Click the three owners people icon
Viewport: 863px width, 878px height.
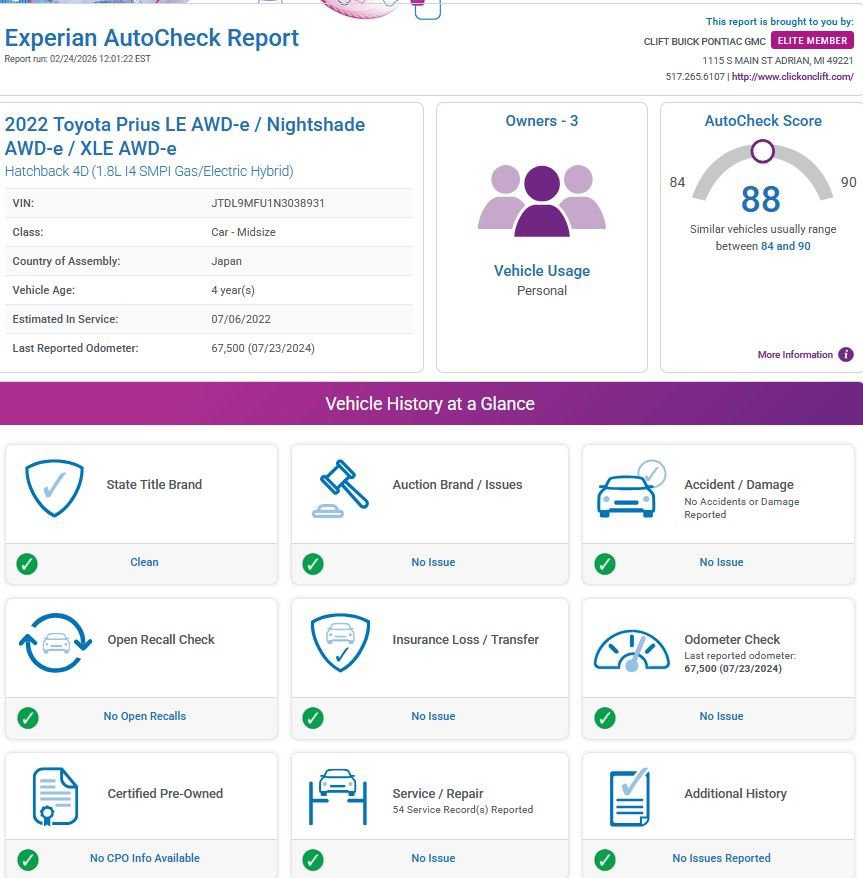click(x=541, y=198)
